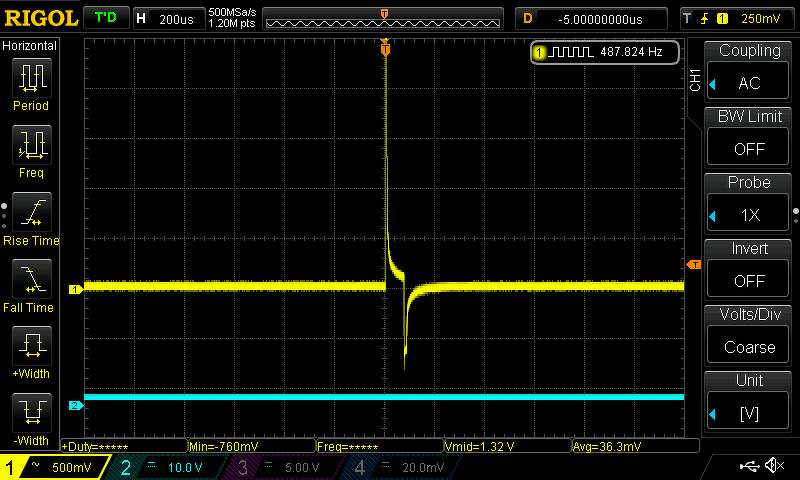The image size is (800, 480).
Task: Click the orange trigger position marker at top
Action: [x=385, y=48]
